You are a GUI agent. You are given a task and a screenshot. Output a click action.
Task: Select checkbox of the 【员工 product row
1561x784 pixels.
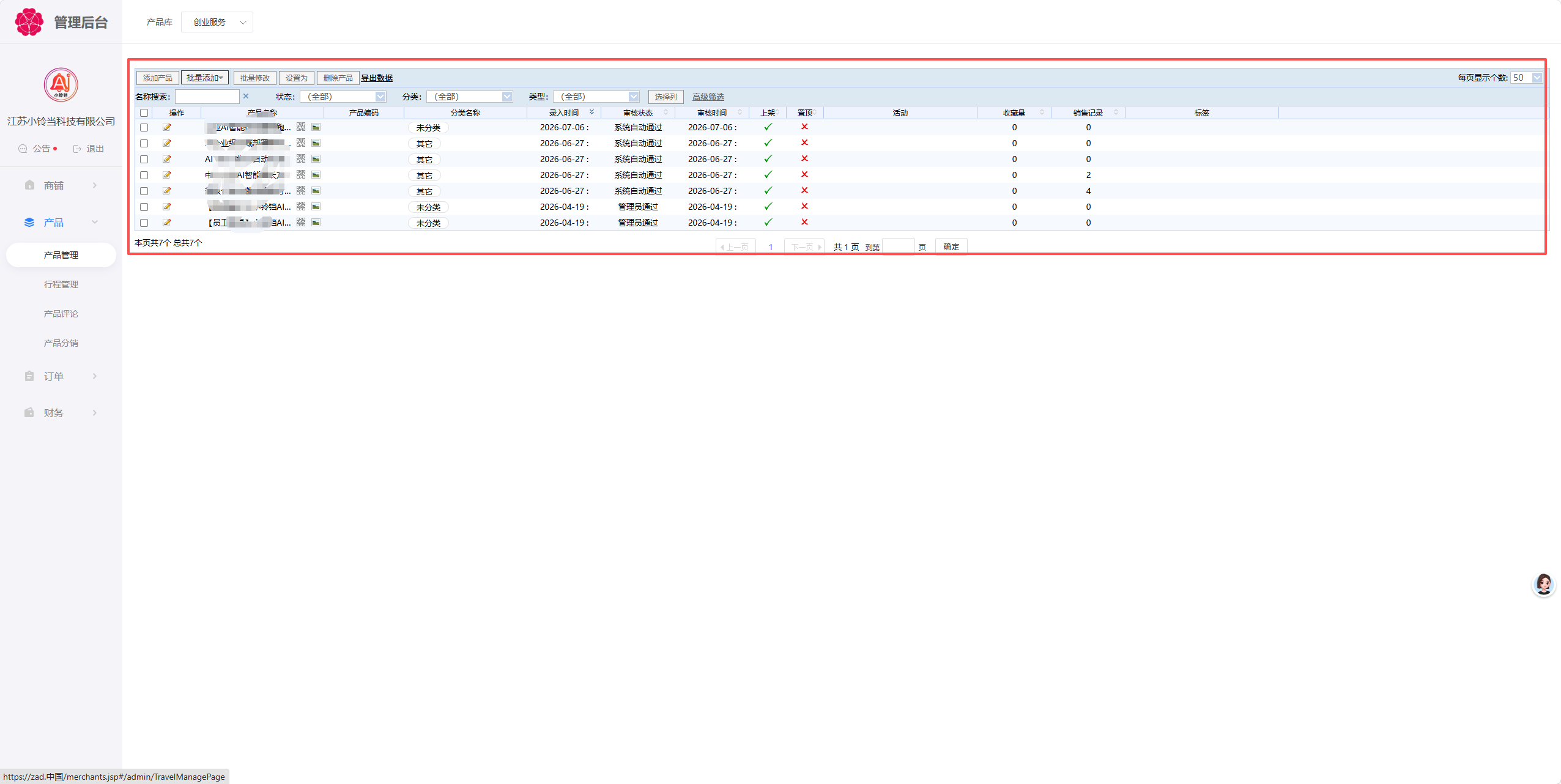click(x=144, y=223)
